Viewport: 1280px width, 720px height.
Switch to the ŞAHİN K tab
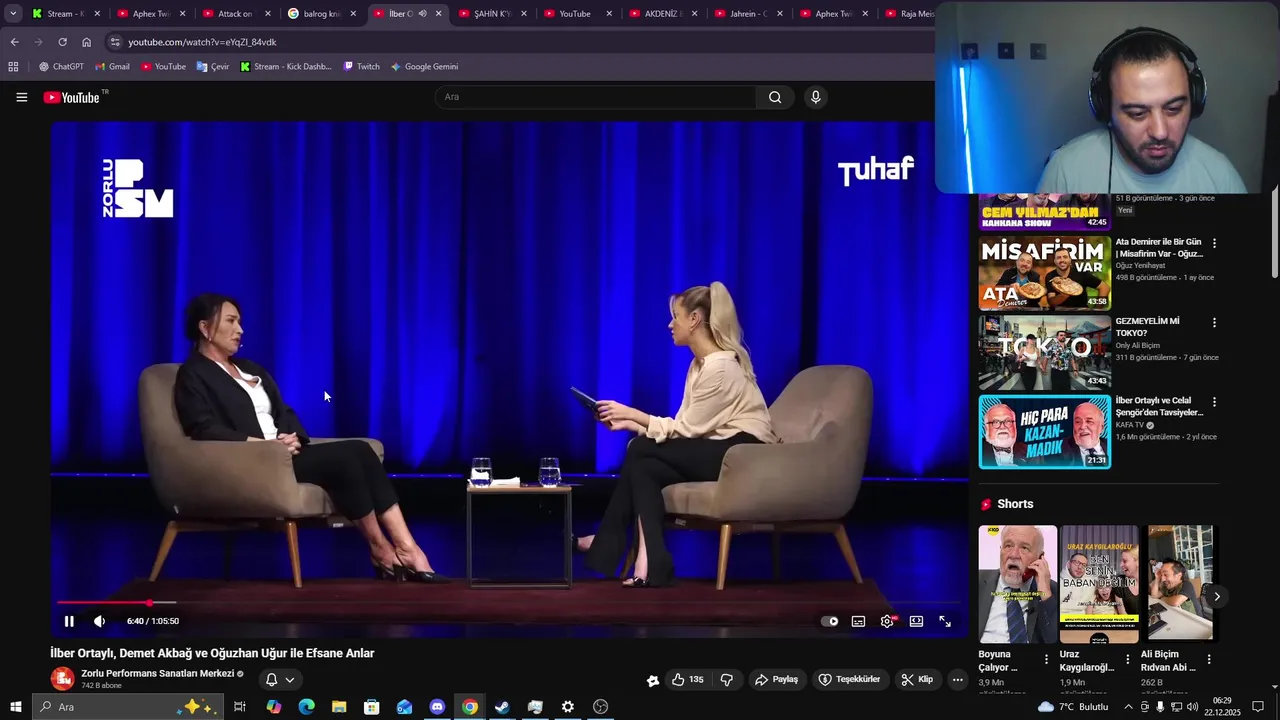(x=490, y=14)
